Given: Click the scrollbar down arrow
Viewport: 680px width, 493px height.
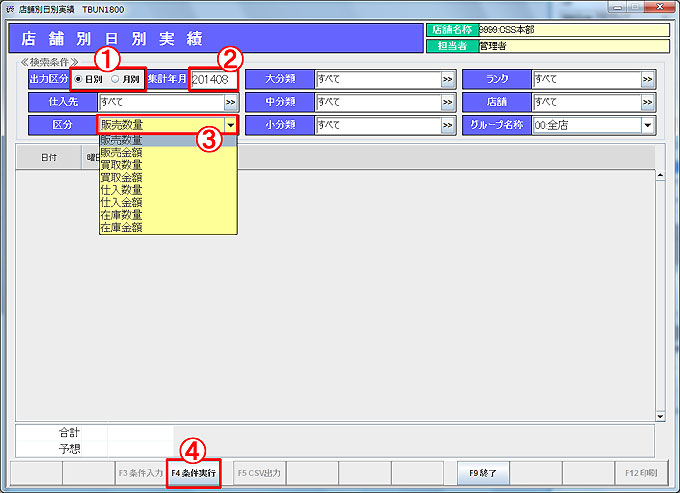Looking at the screenshot, I should point(660,416).
